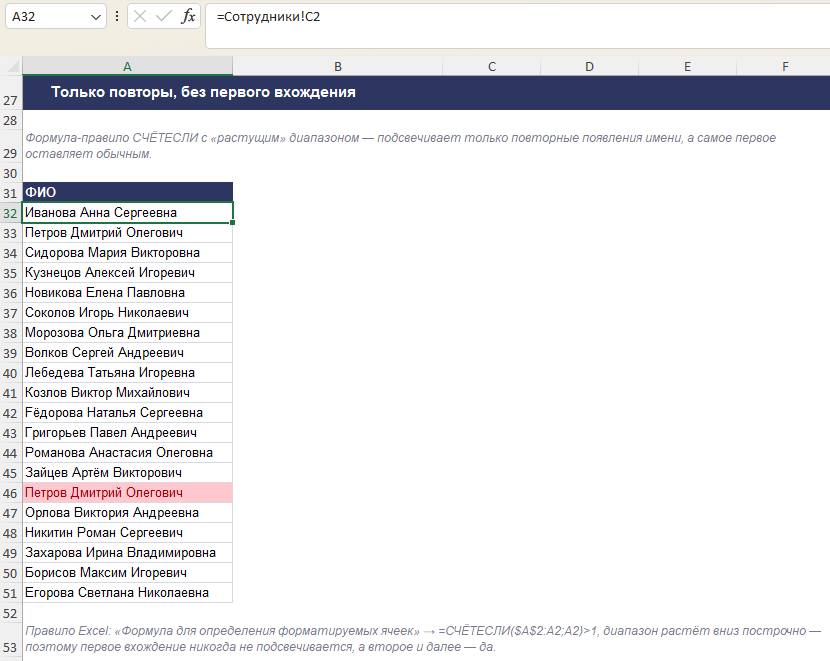
Task: Select Петров Дмитрий Олегович in row 33
Action: [x=128, y=233]
